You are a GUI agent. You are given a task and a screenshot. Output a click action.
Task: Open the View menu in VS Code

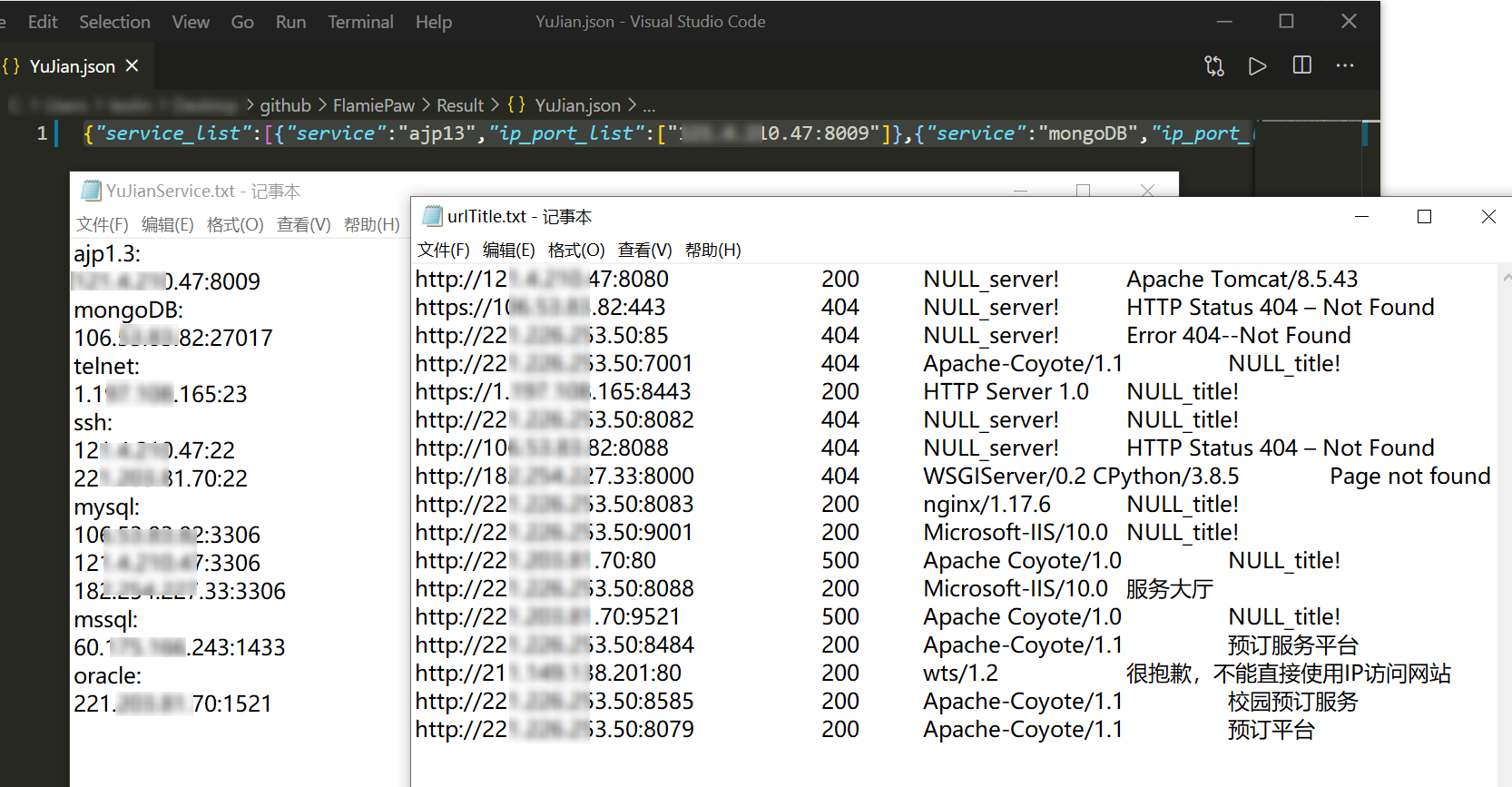(x=191, y=22)
